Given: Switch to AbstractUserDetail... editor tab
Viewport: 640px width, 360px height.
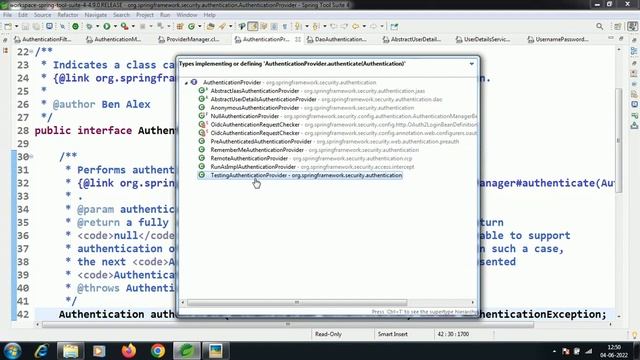Looking at the screenshot, I should pyautogui.click(x=412, y=40).
